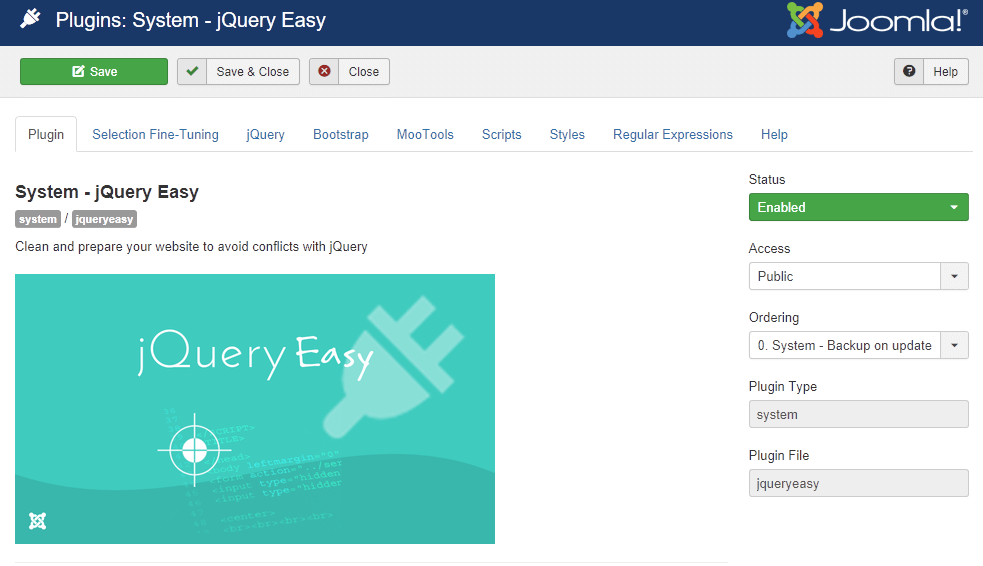Click the Access label
983x566 pixels.
769,248
